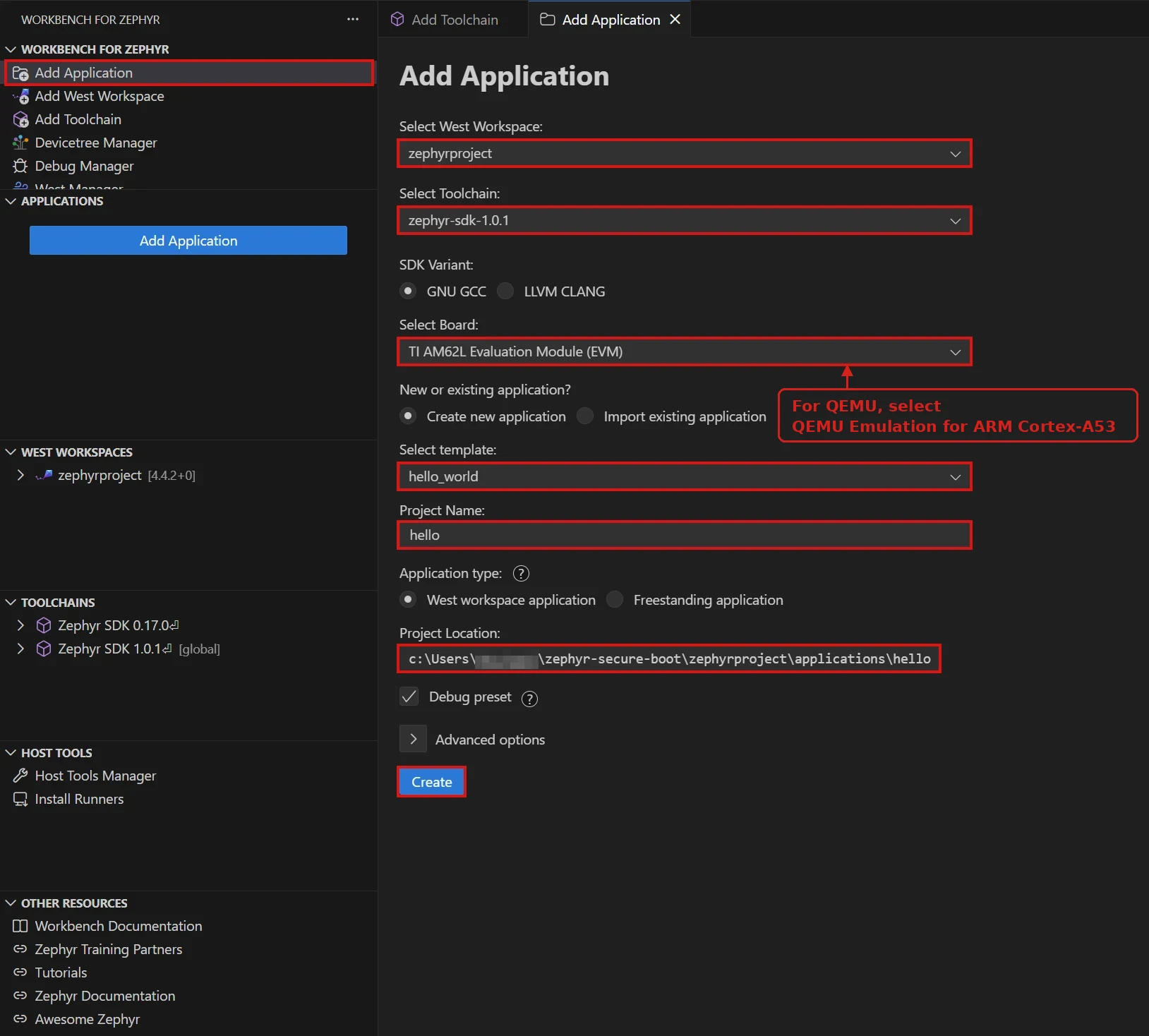Viewport: 1149px width, 1036px height.
Task: Select the Install Runners item
Action: tap(79, 800)
